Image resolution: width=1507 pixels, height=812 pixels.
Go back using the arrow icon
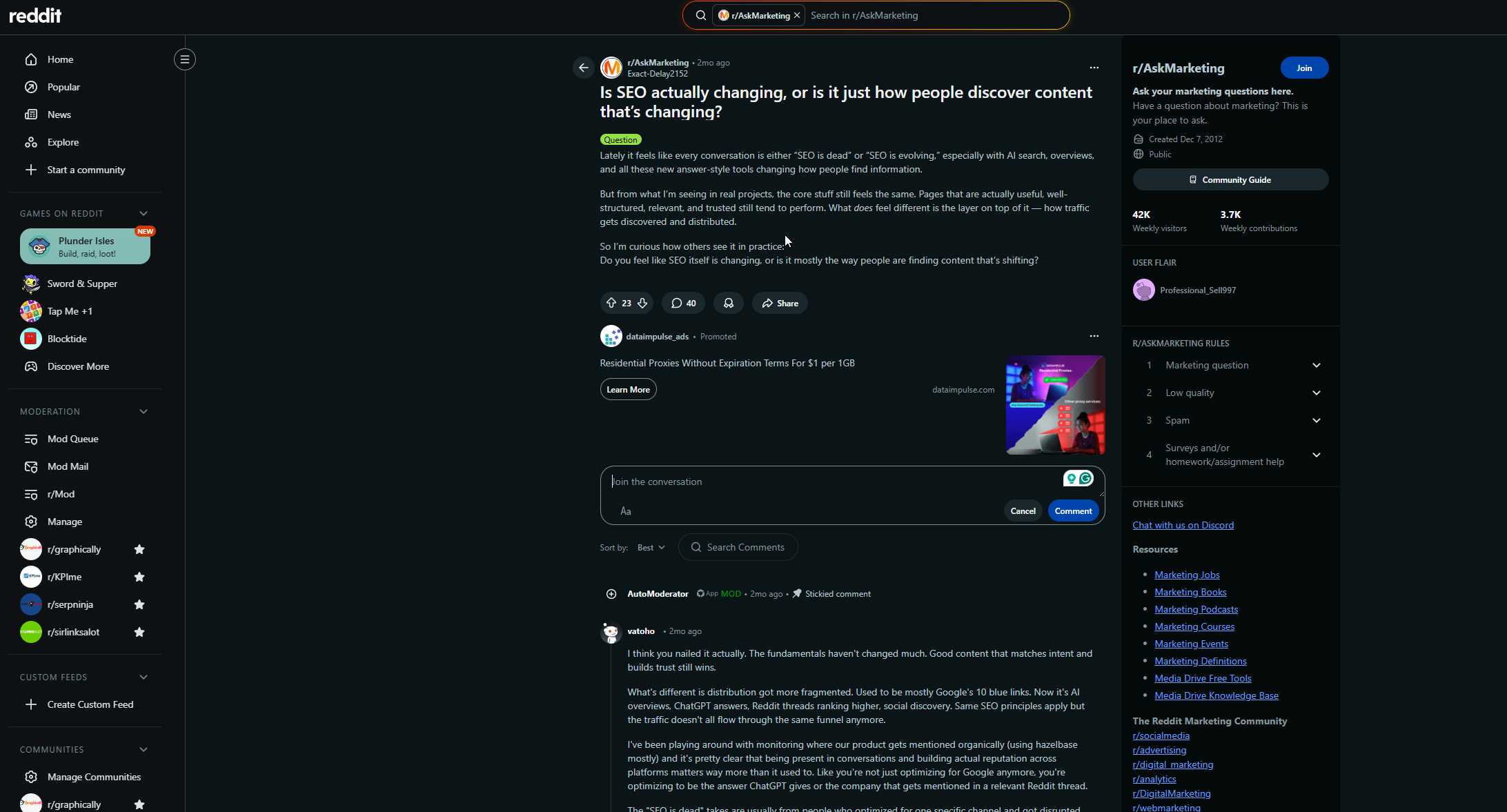583,68
